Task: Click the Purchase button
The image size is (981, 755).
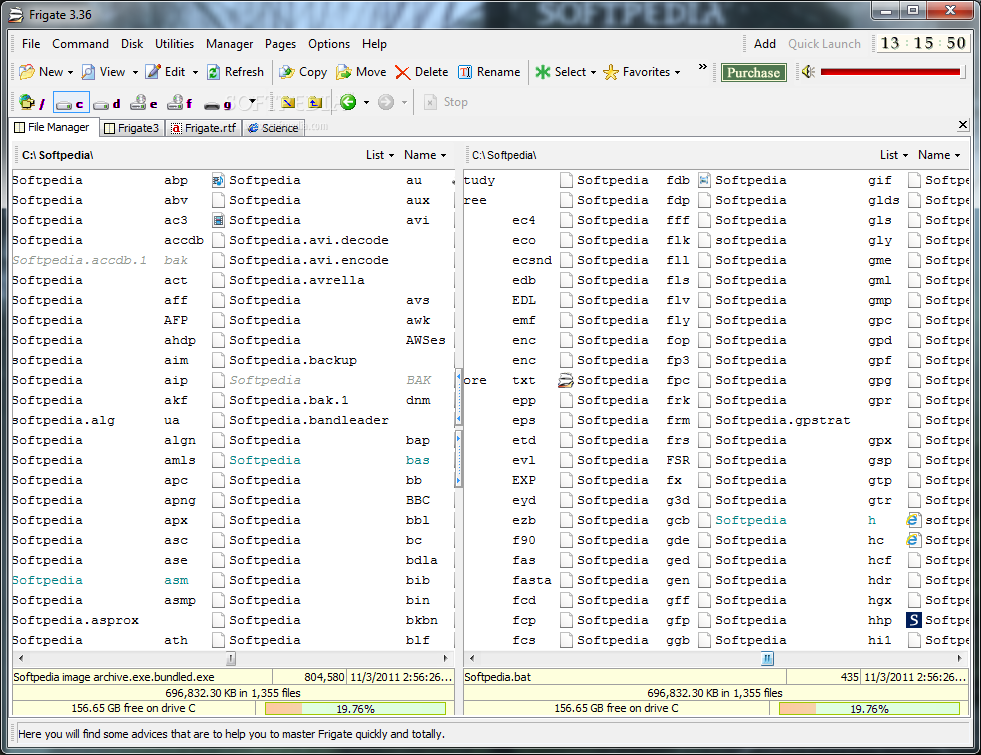Action: (x=753, y=73)
